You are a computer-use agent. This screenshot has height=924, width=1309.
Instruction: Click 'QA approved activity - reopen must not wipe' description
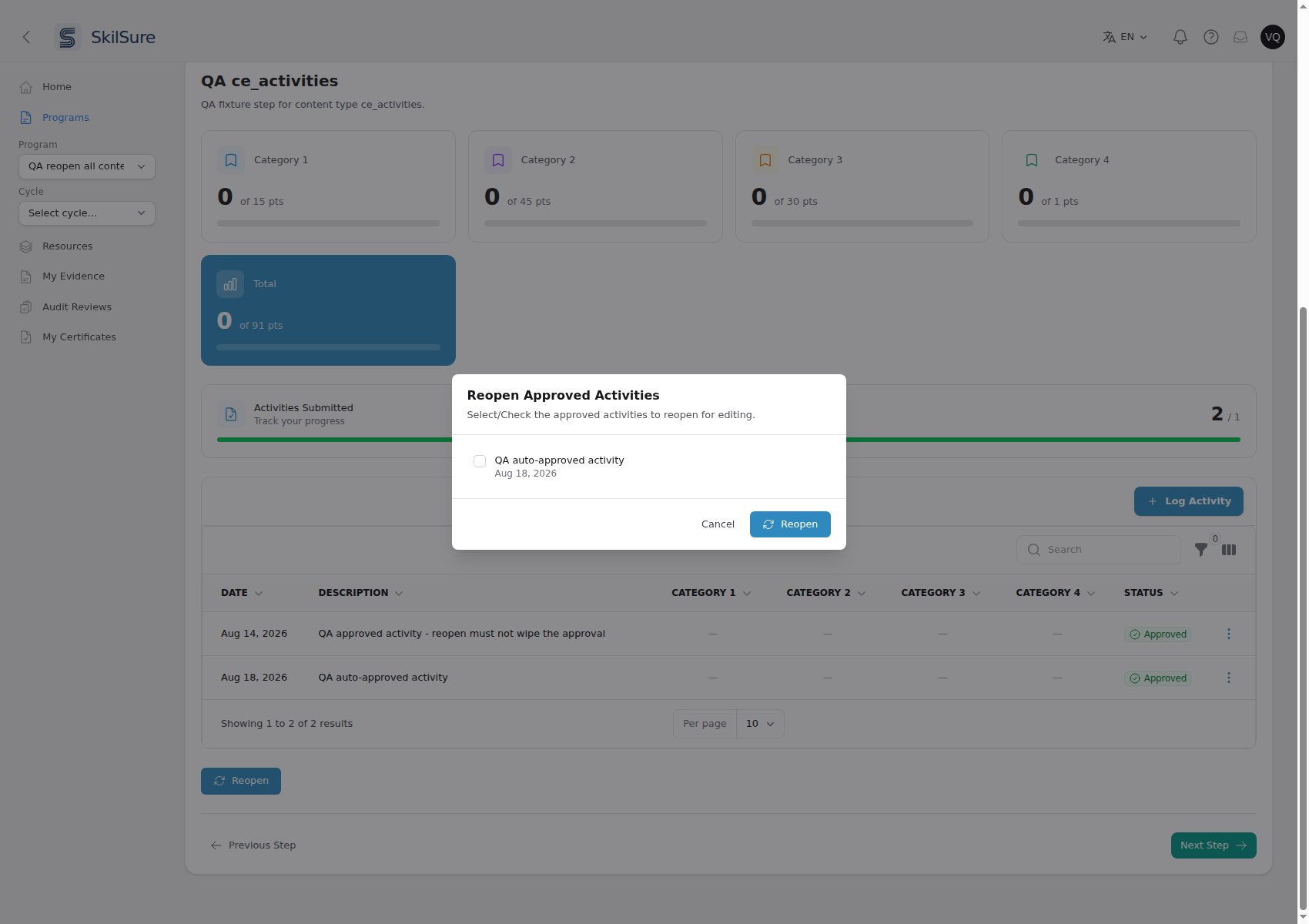click(x=461, y=634)
